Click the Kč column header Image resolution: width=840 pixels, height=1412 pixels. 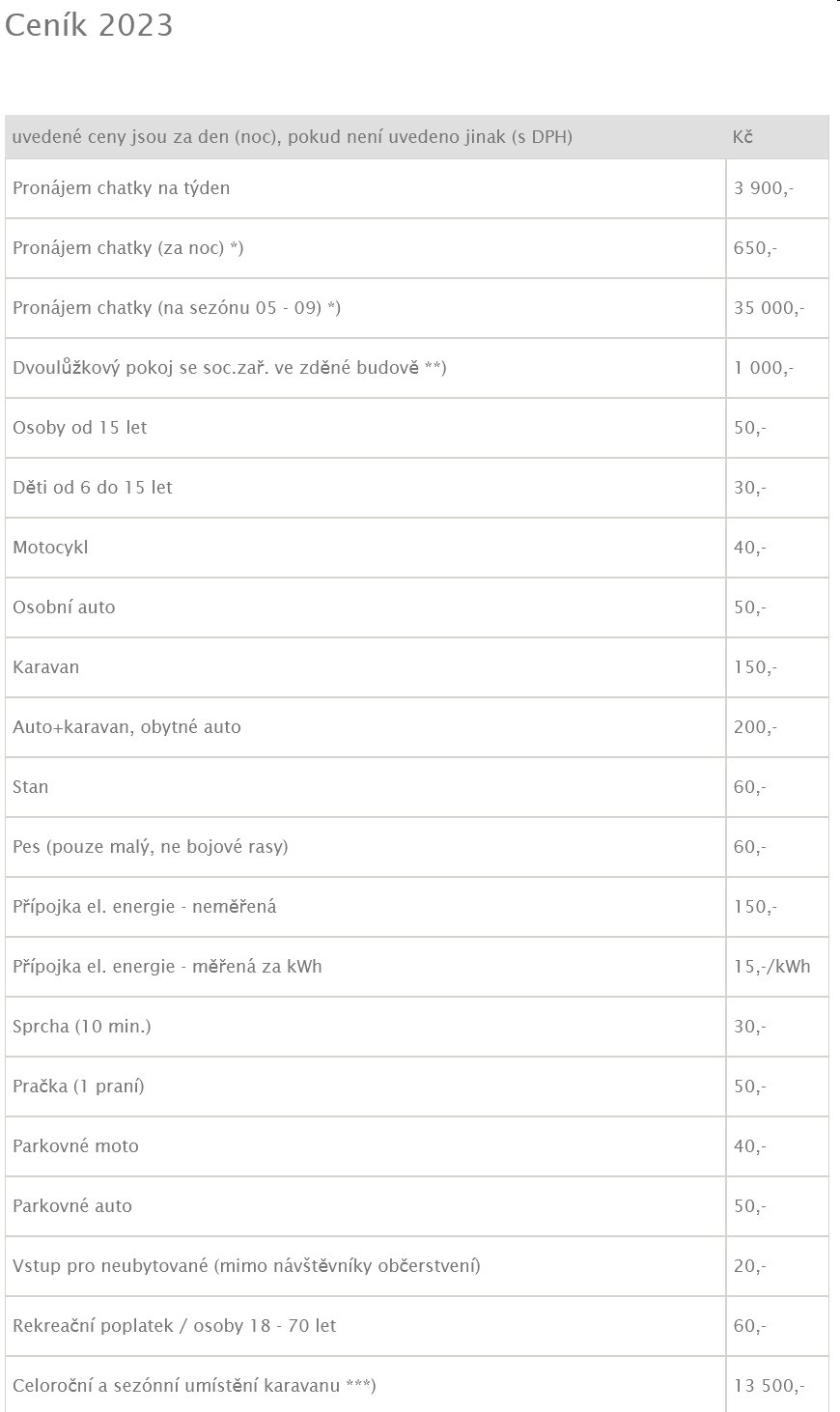coord(742,137)
